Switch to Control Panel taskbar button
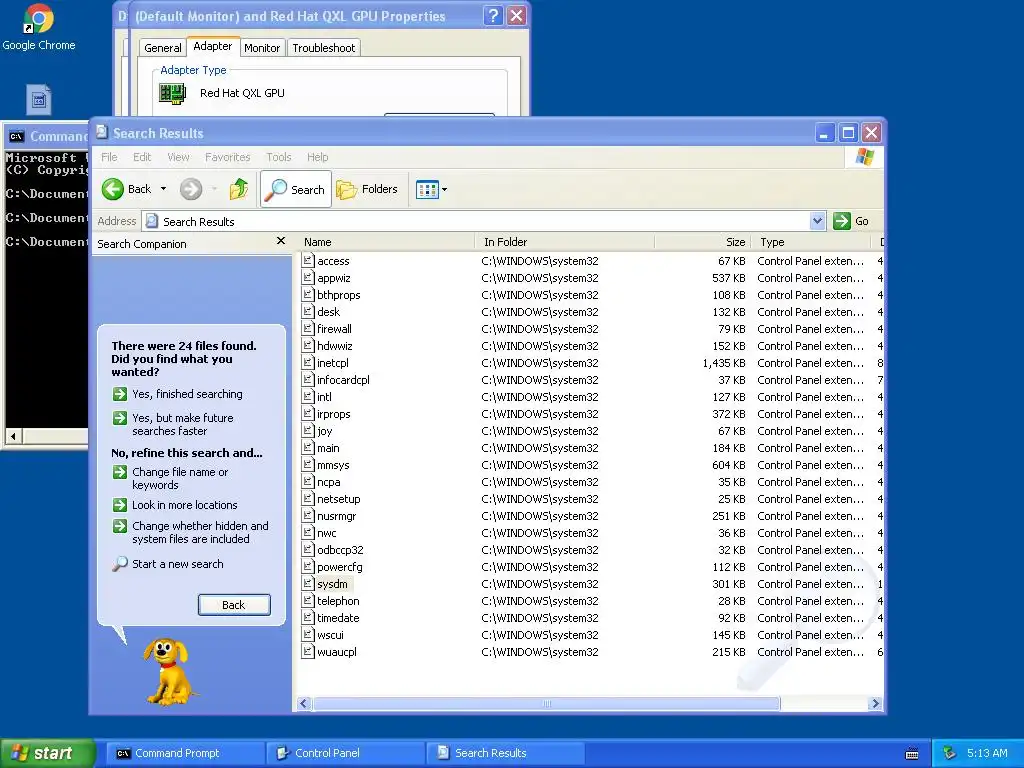 point(345,753)
